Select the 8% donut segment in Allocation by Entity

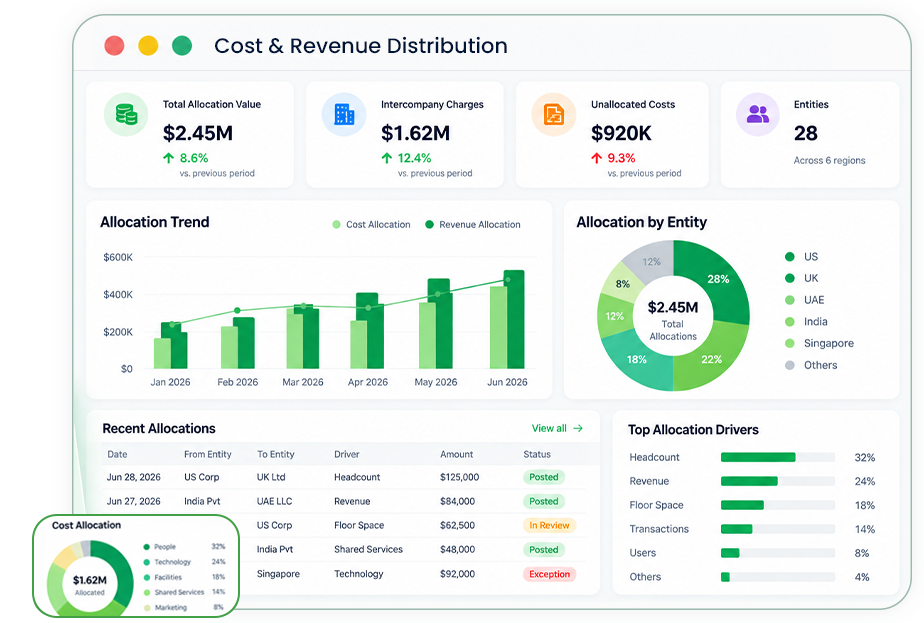623,284
